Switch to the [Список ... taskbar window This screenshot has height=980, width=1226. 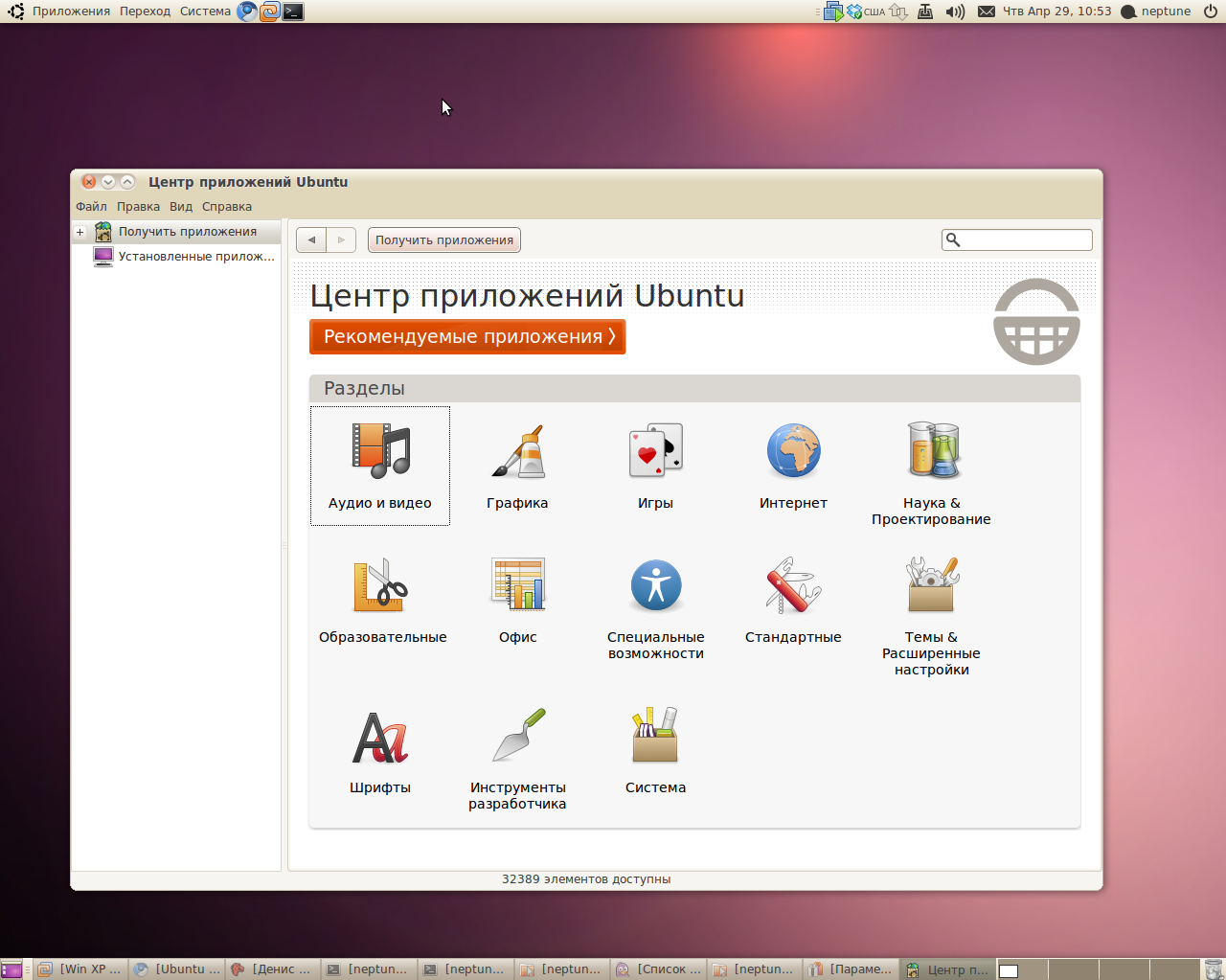point(659,969)
